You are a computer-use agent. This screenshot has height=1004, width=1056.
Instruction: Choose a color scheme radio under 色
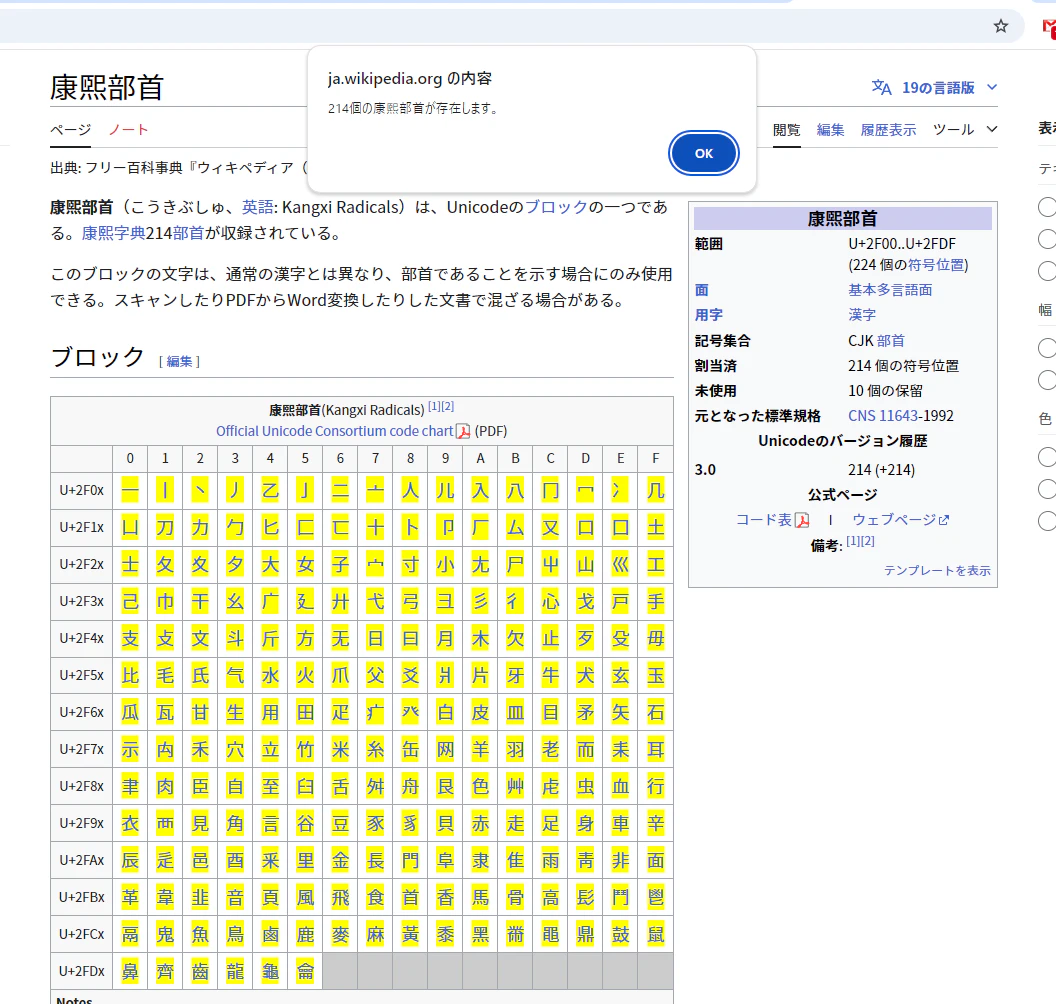point(1048,458)
